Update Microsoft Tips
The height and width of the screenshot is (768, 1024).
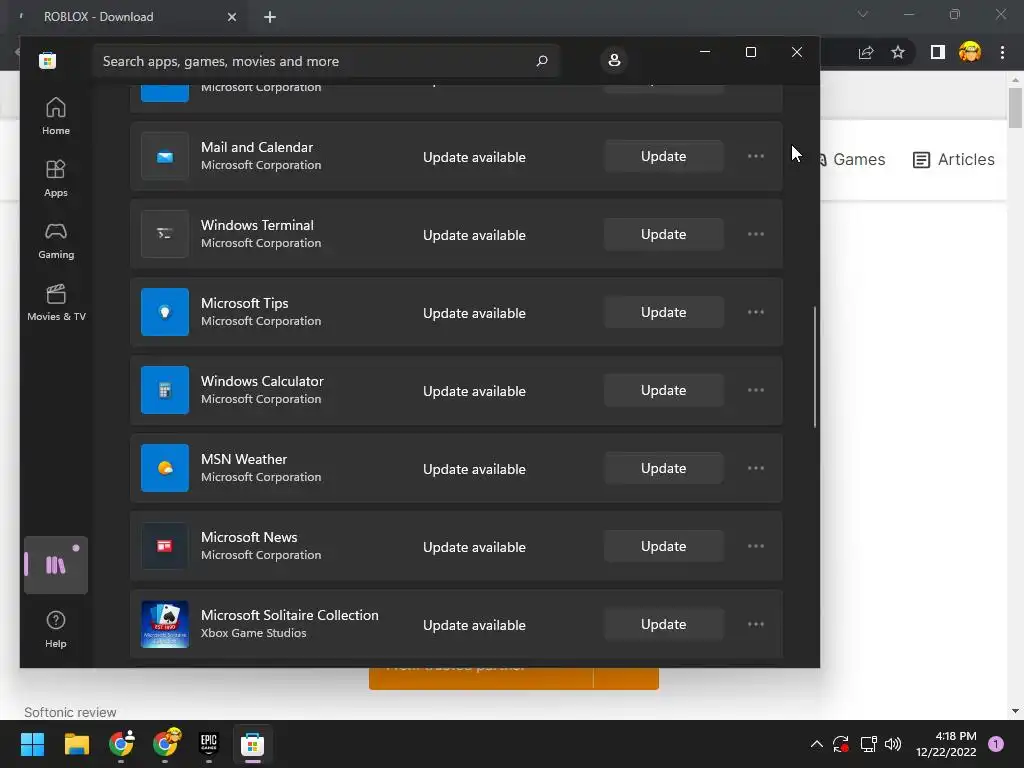pos(664,312)
